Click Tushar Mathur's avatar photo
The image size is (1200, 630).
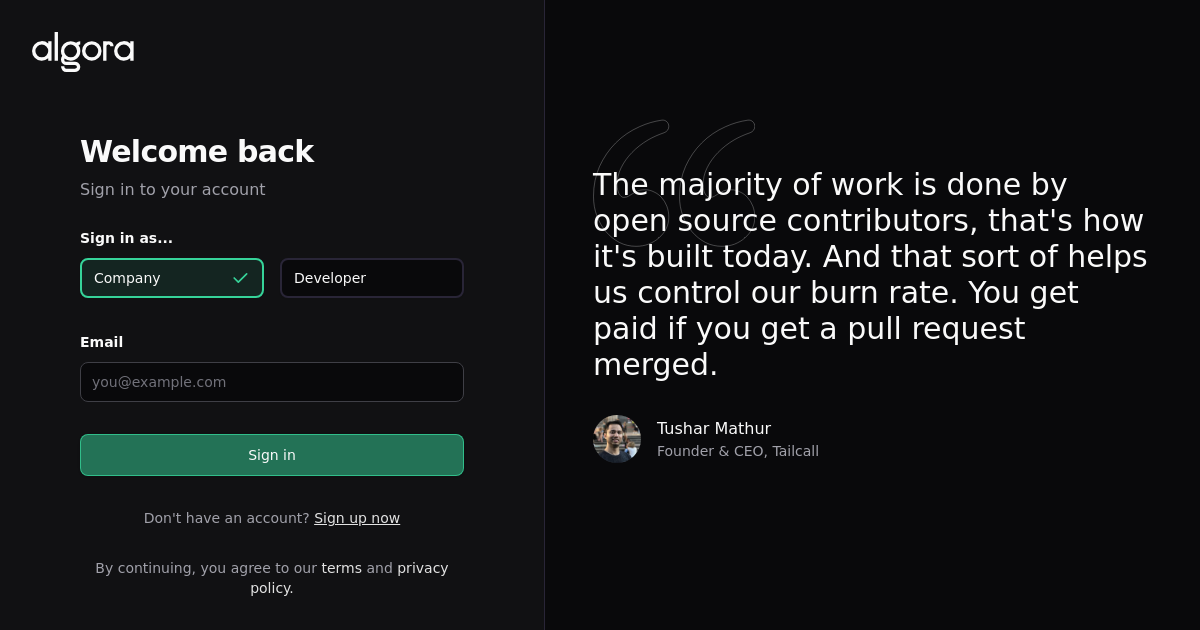coord(617,439)
